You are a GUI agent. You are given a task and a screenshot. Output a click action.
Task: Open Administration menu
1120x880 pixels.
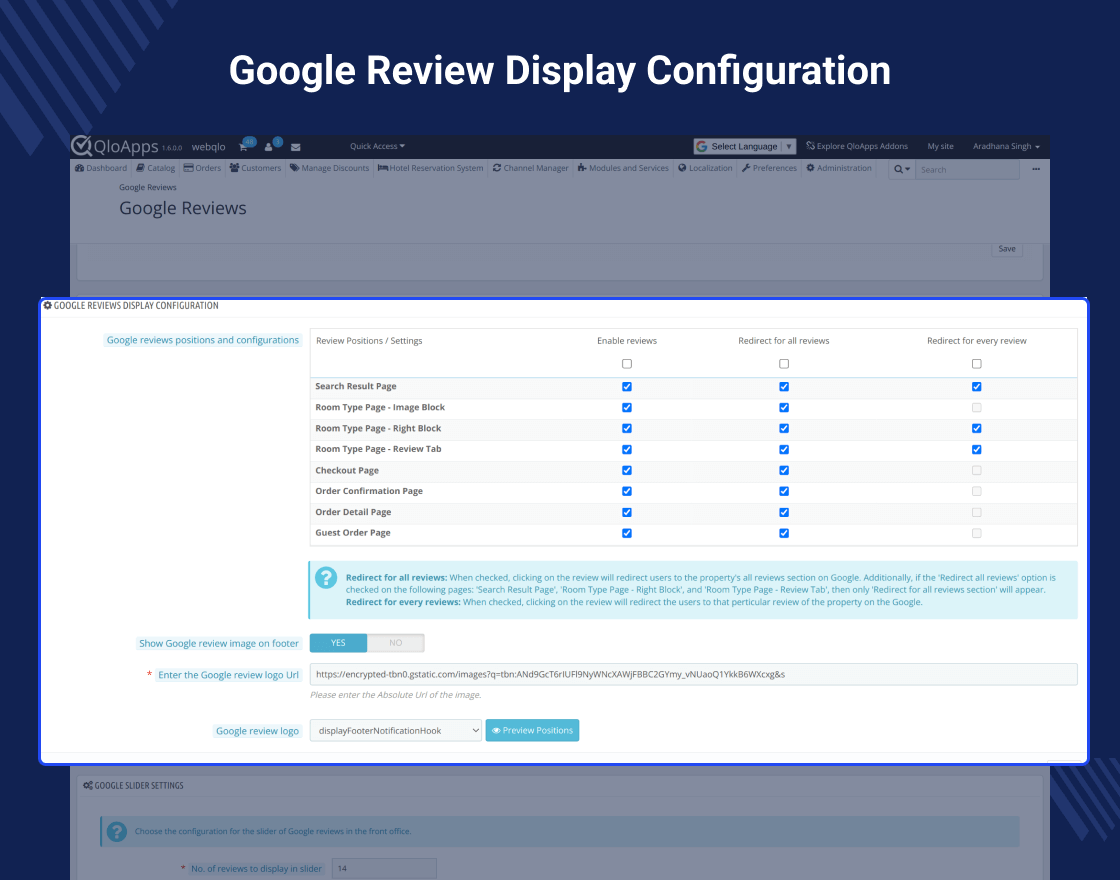pyautogui.click(x=839, y=168)
